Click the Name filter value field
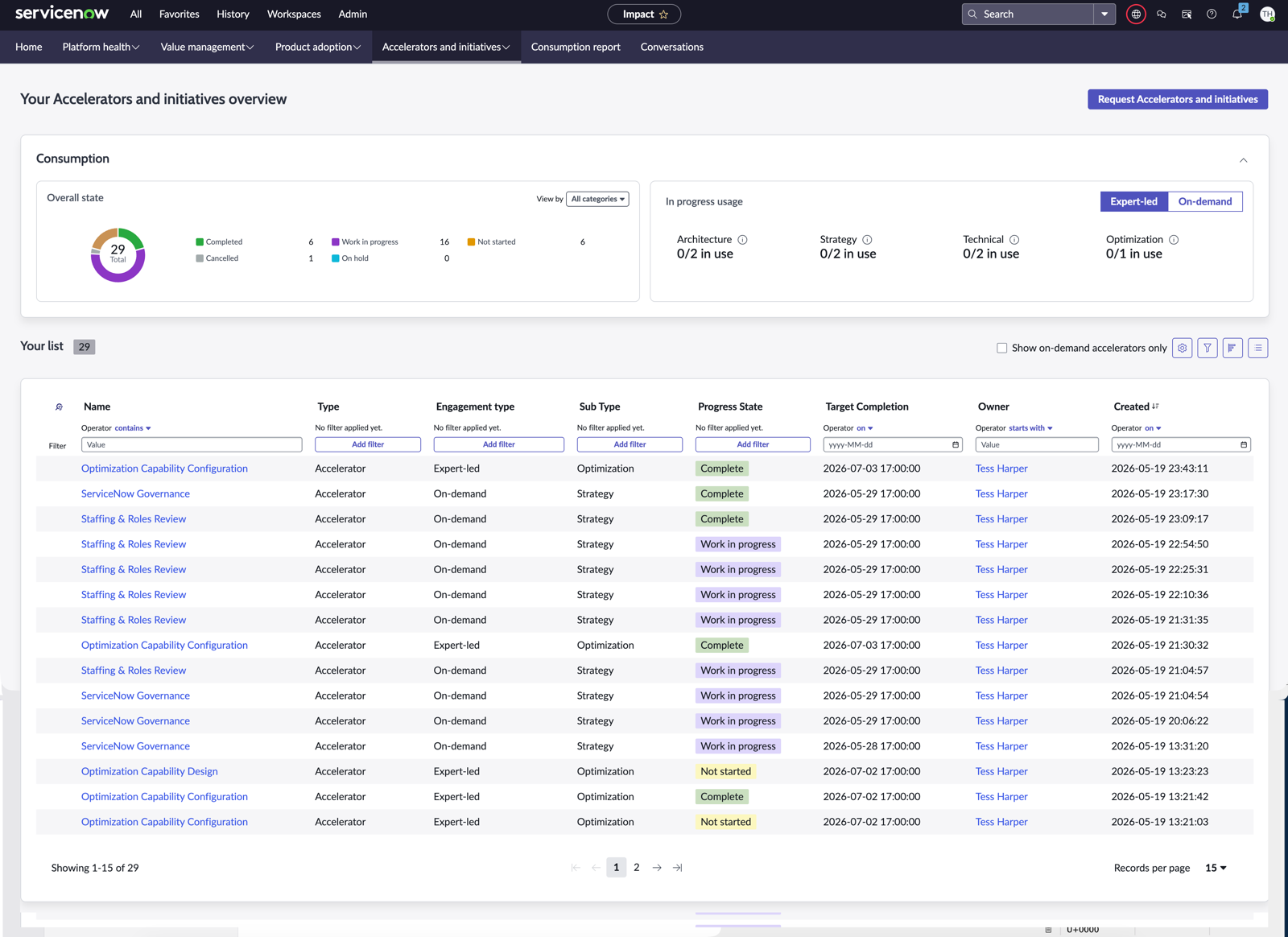1288x937 pixels. [192, 444]
